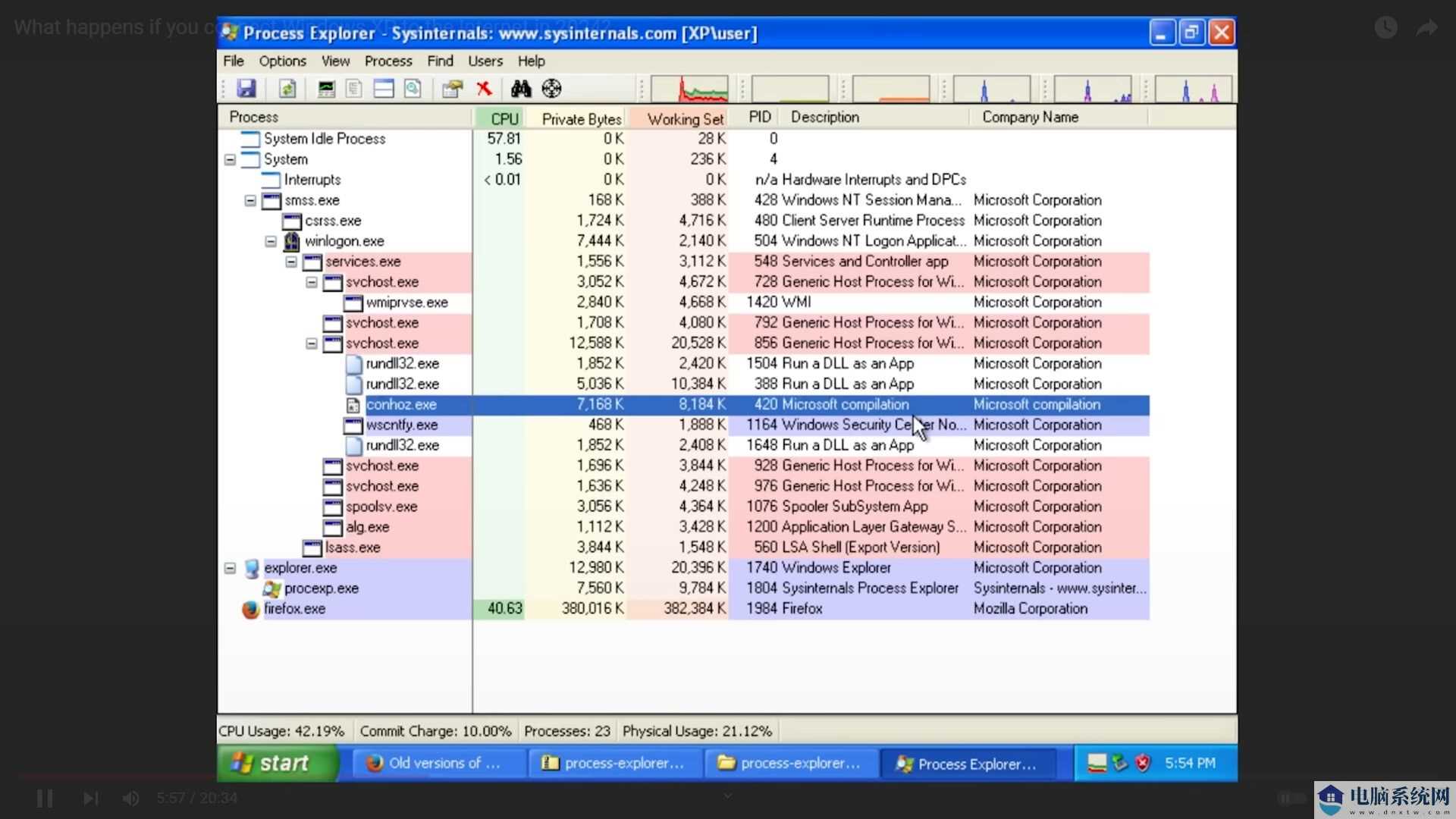Image resolution: width=1456 pixels, height=819 pixels.
Task: Click the explorer.exe process icon
Action: coord(251,569)
